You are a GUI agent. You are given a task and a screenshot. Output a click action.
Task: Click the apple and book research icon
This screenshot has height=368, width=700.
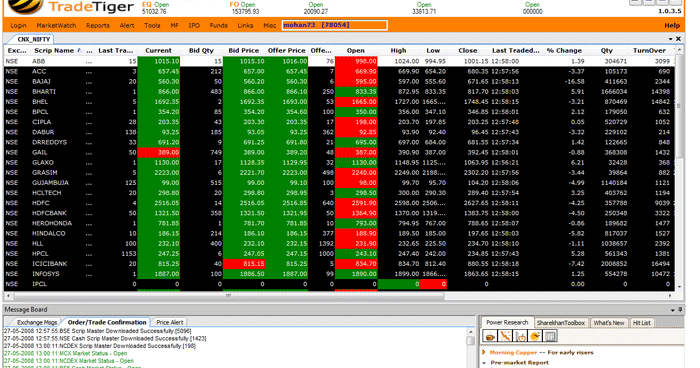[521, 336]
